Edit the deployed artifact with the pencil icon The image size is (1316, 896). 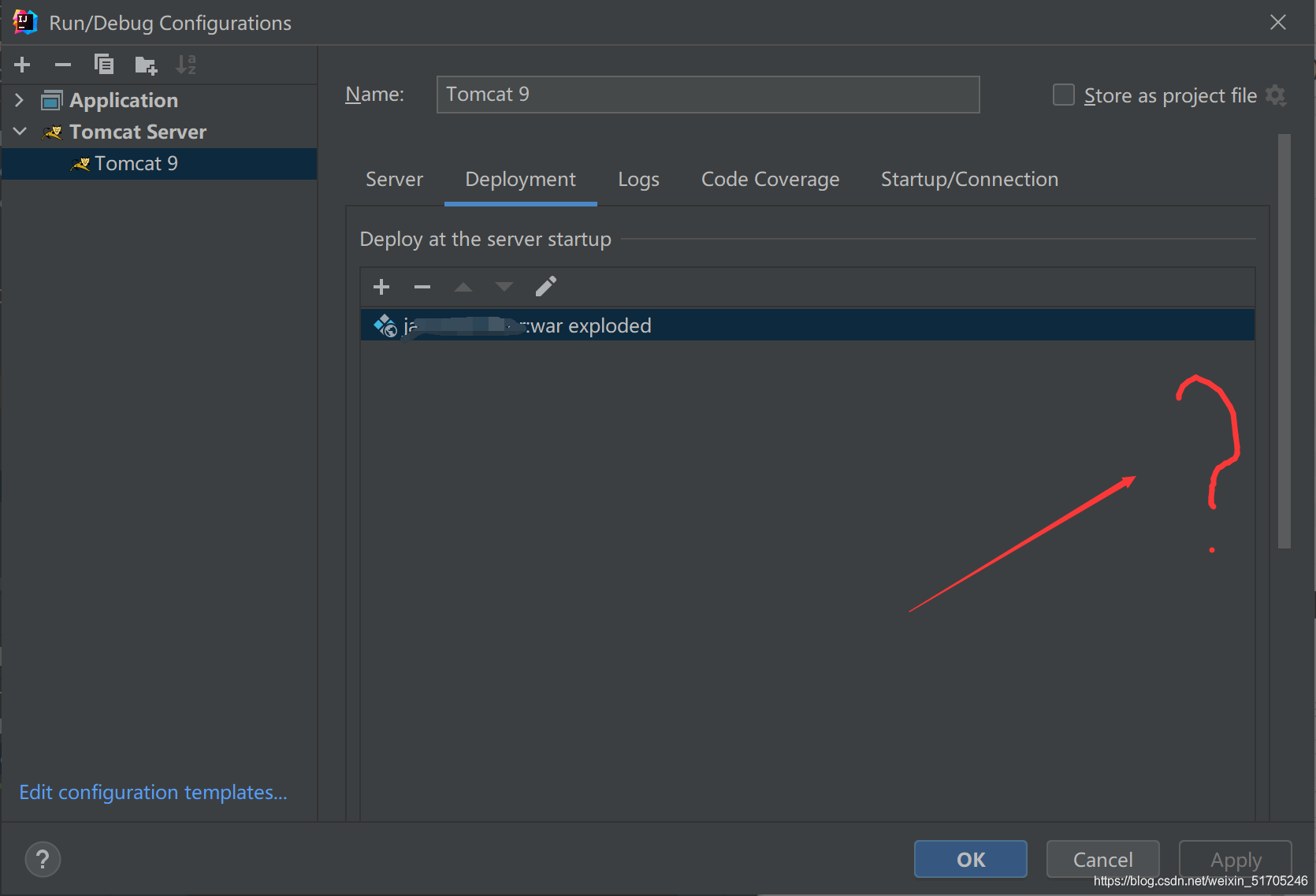click(x=545, y=286)
